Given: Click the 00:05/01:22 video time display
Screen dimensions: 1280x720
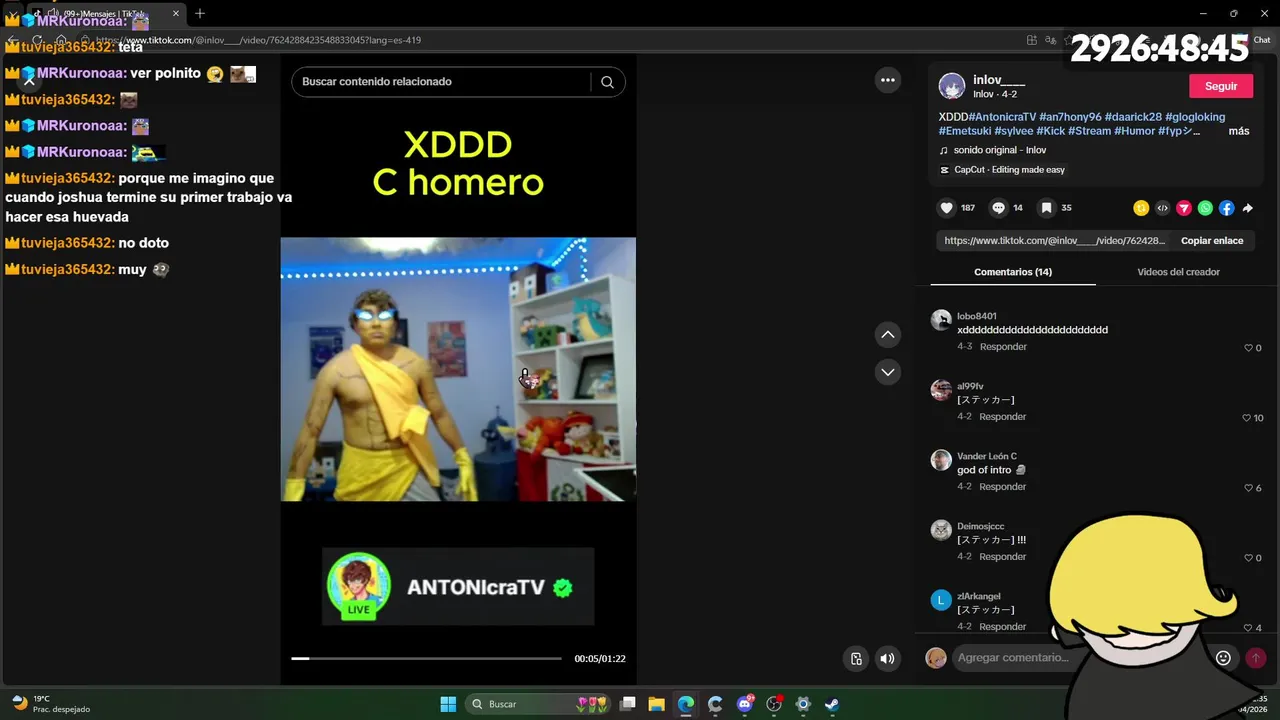Looking at the screenshot, I should pos(600,659).
